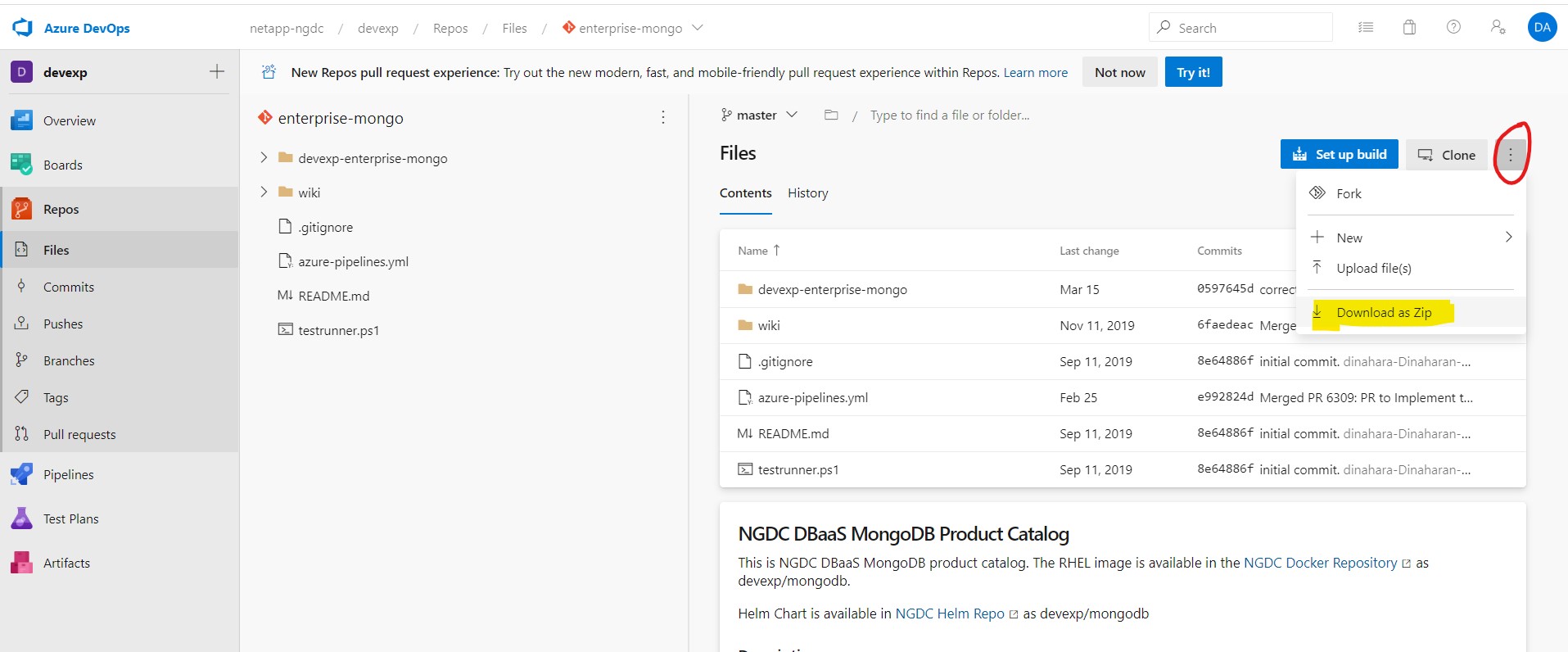The height and width of the screenshot is (652, 1568).
Task: Open Test Plans from the sidebar
Action: [70, 518]
